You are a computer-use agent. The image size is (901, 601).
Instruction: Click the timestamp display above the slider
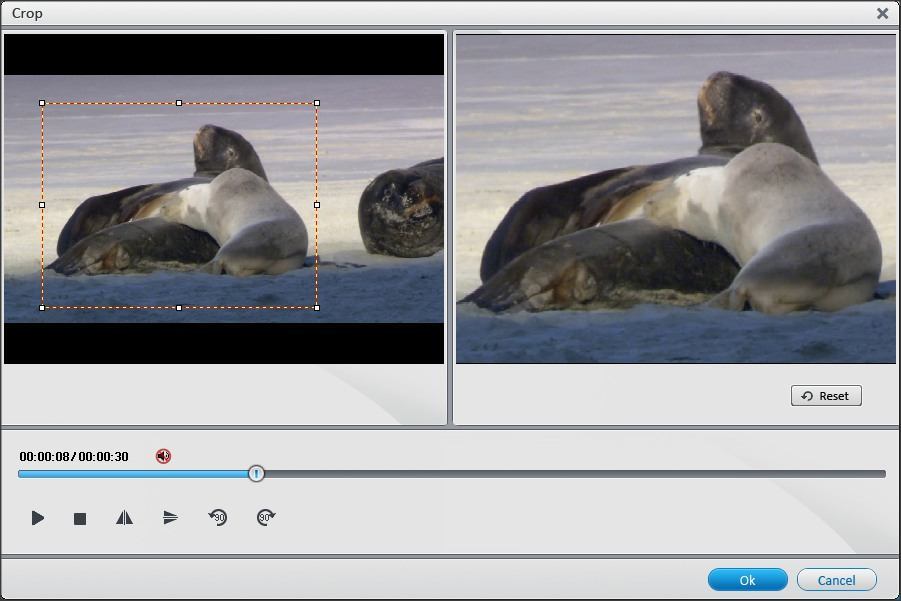click(75, 455)
